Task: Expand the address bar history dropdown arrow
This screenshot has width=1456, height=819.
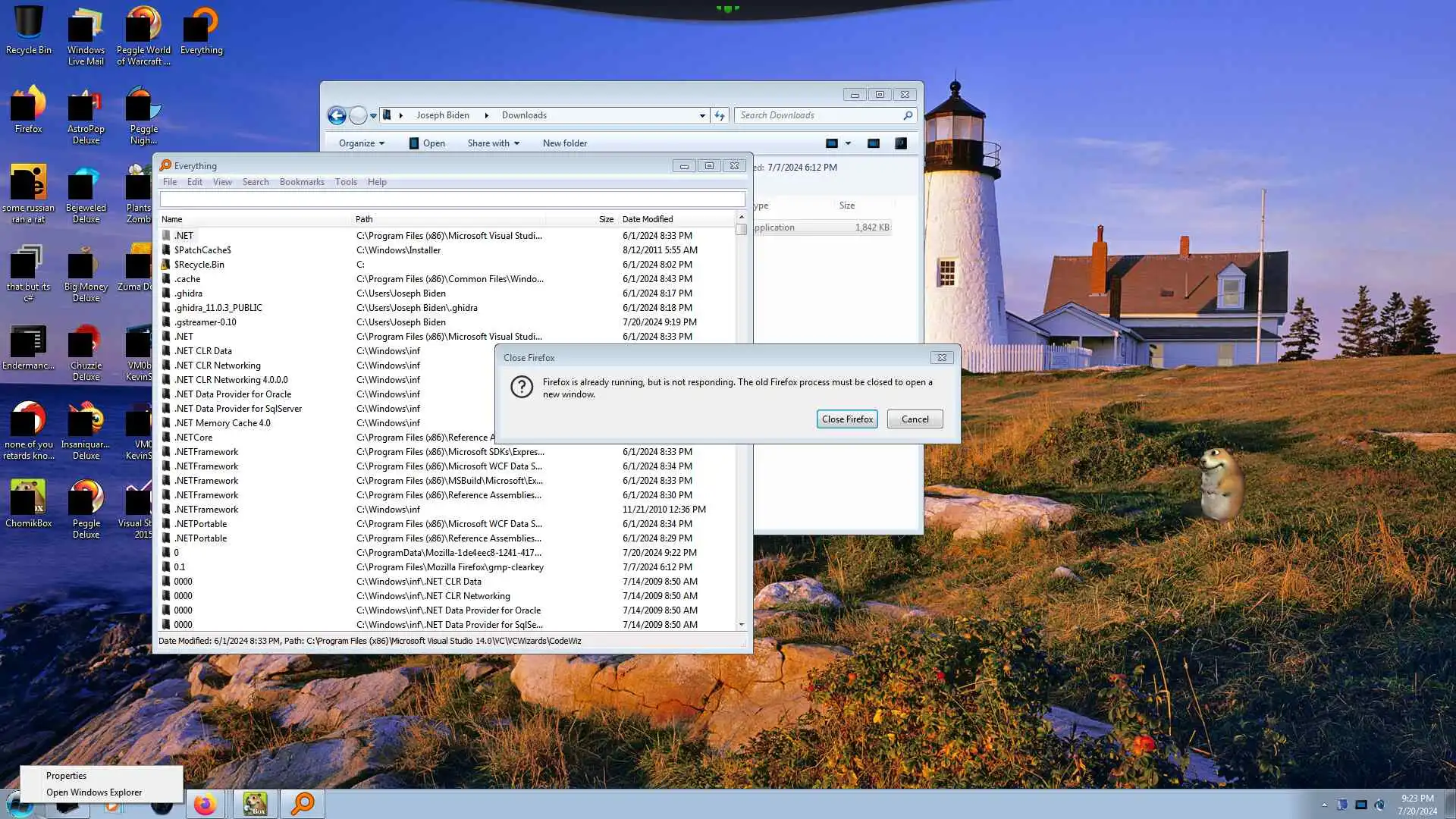Action: pos(702,115)
